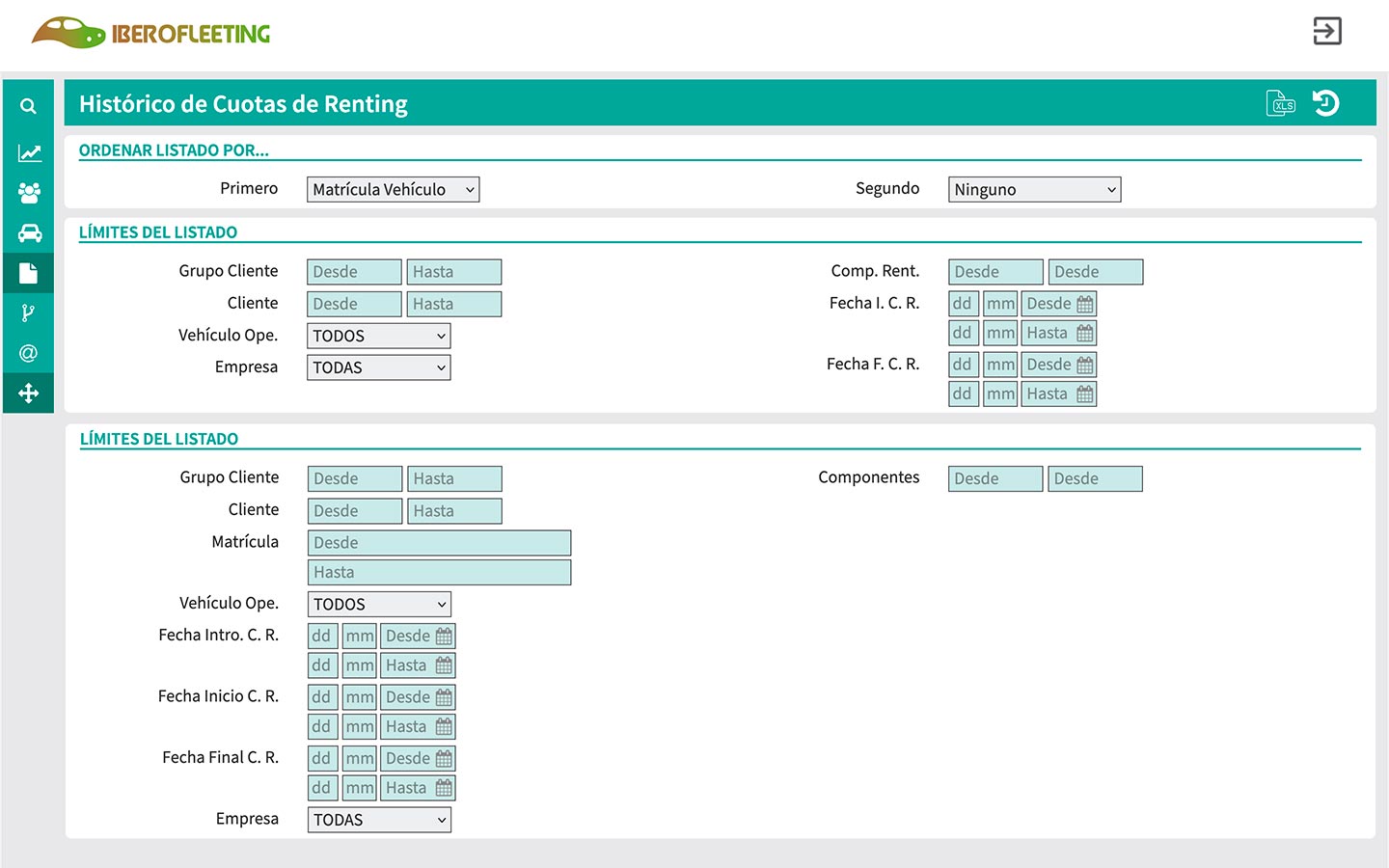This screenshot has height=868, width=1389.
Task: Open the line chart sidebar icon
Action: pos(28,152)
